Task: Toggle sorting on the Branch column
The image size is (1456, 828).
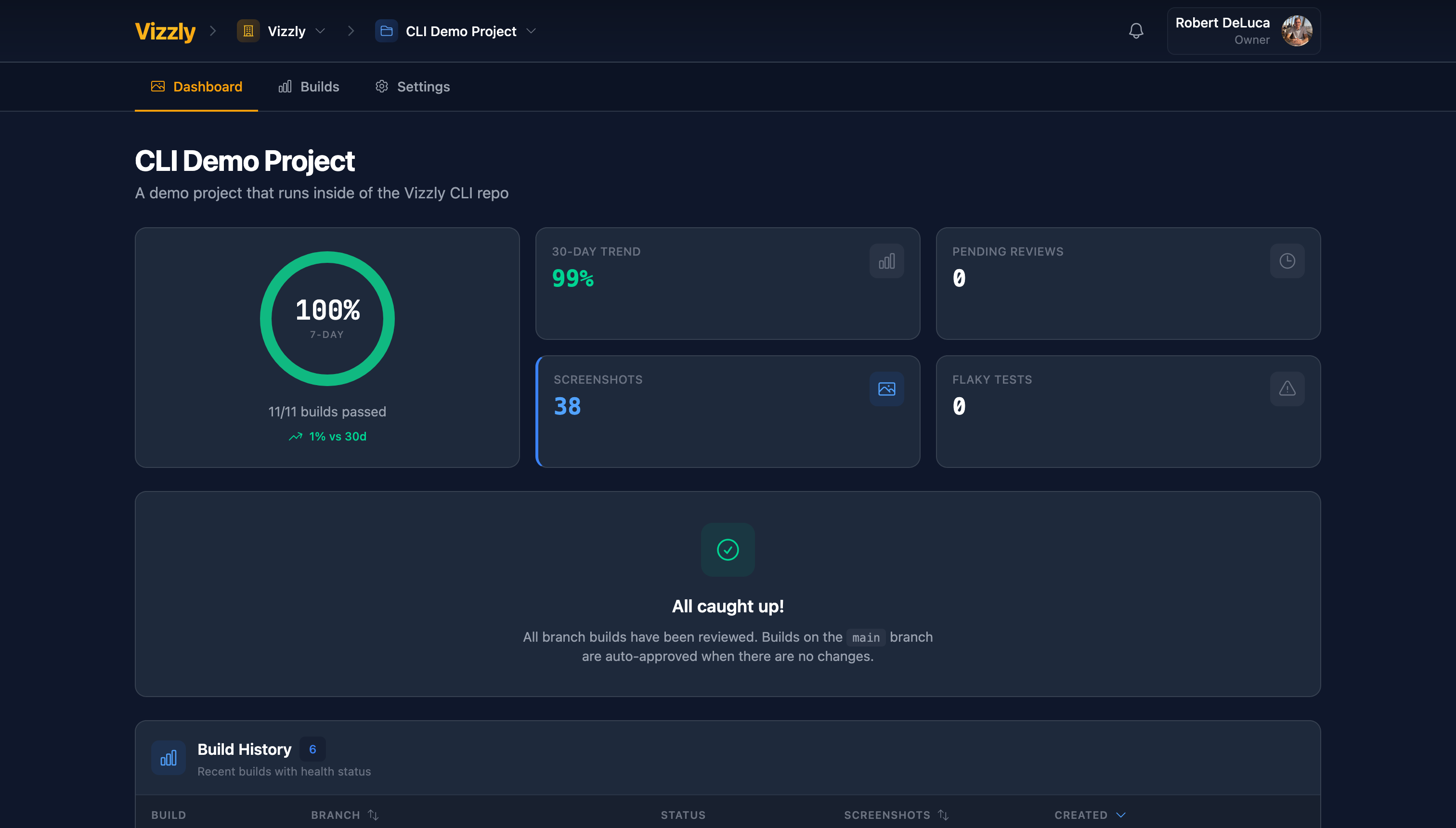Action: (373, 815)
